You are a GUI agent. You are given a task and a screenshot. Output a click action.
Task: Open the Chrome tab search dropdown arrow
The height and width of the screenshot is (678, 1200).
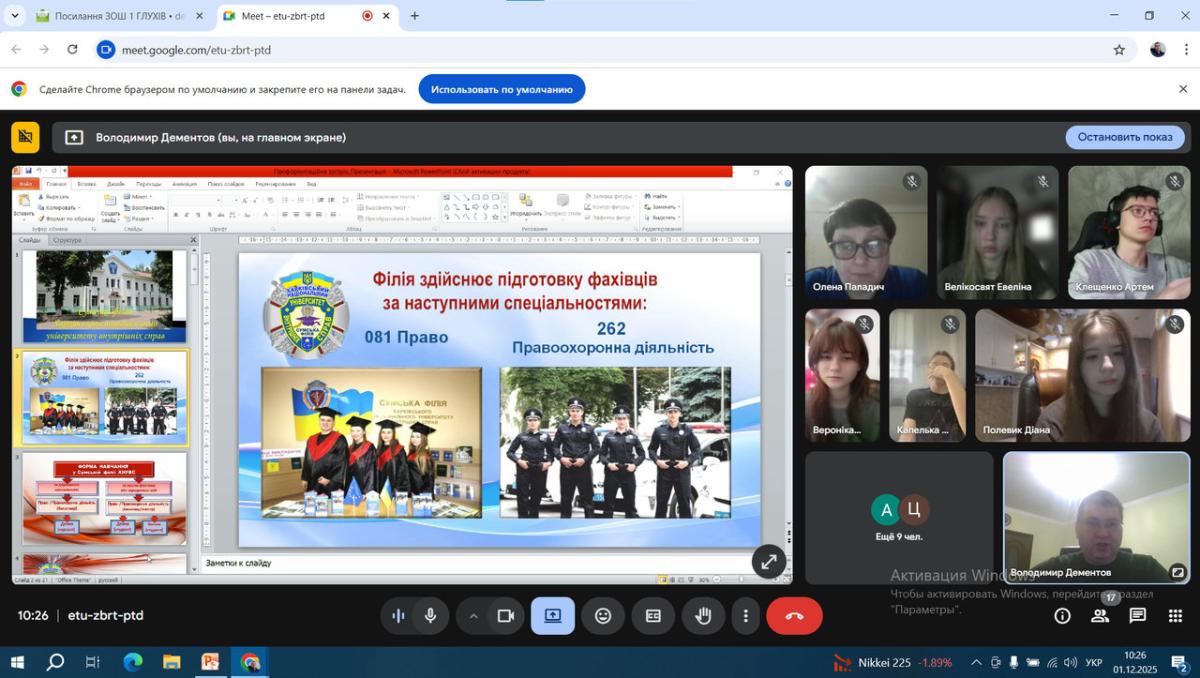tap(14, 16)
